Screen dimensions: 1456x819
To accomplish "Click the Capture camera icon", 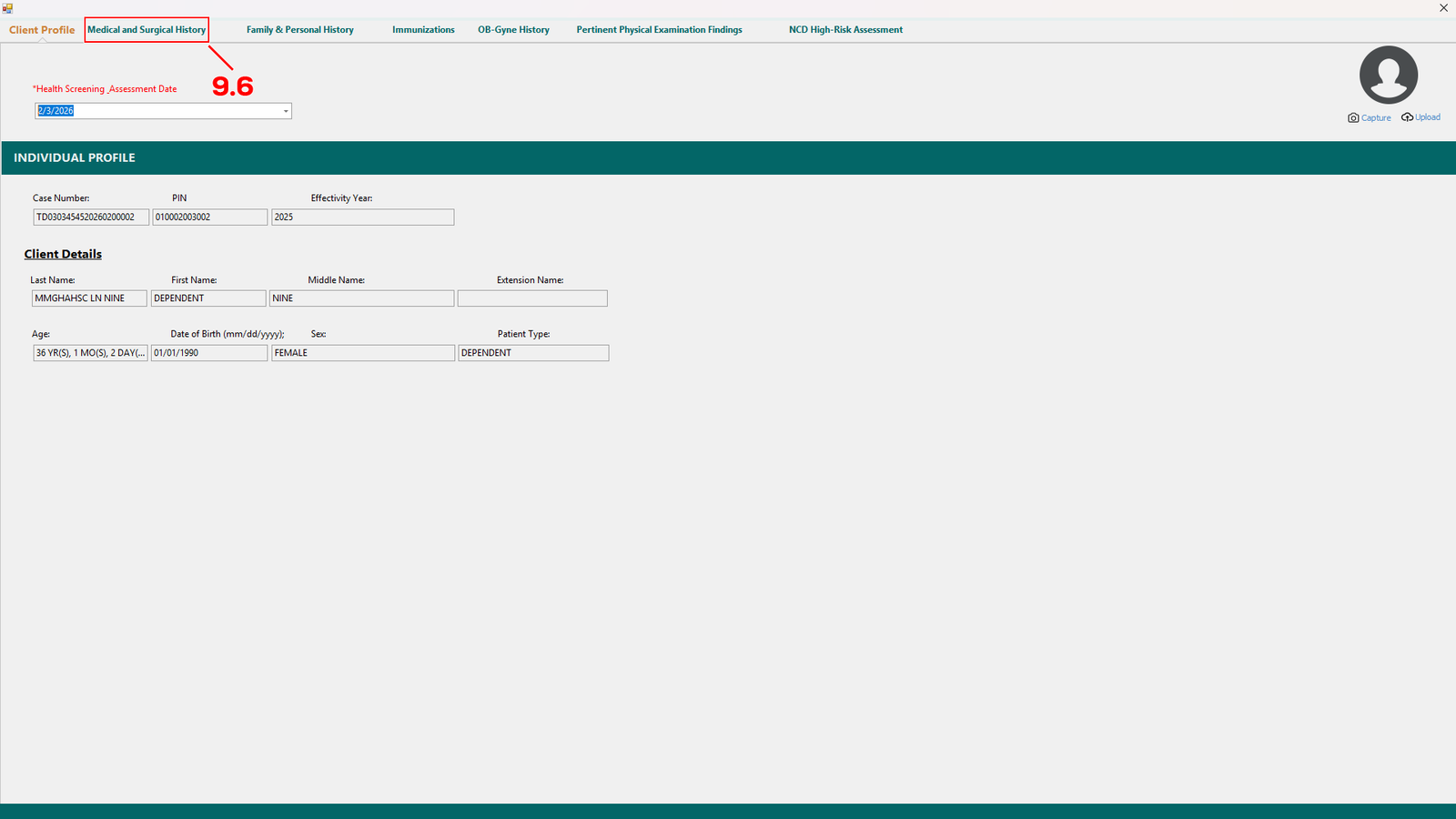I will point(1353,118).
